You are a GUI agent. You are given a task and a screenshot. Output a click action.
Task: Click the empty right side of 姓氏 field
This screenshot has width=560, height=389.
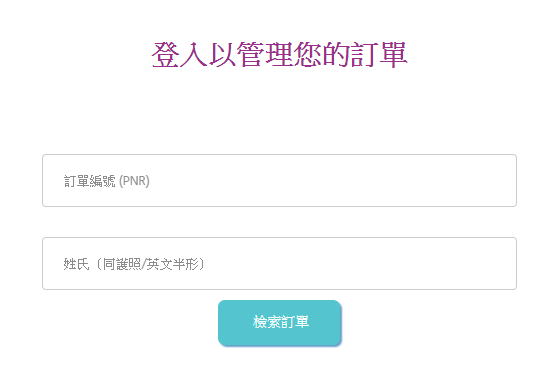[x=393, y=263]
